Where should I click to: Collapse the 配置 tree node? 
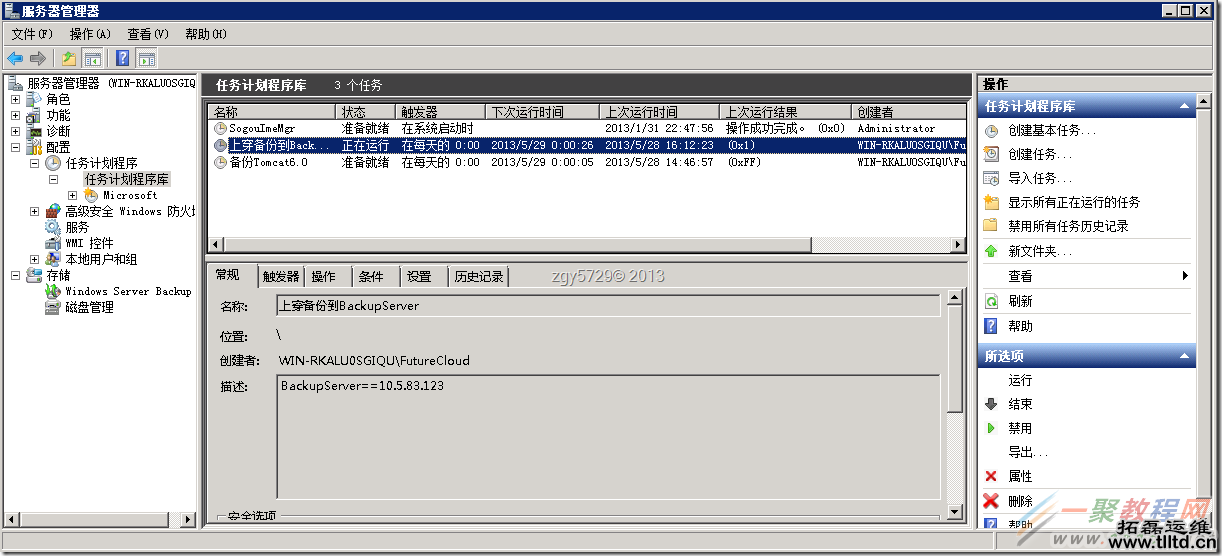tap(15, 147)
